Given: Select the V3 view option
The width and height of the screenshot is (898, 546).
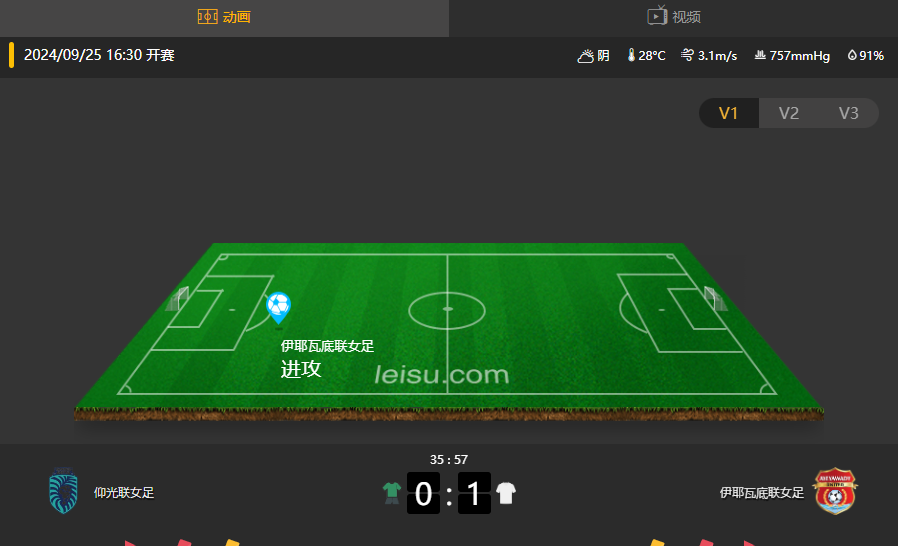Looking at the screenshot, I should (849, 113).
